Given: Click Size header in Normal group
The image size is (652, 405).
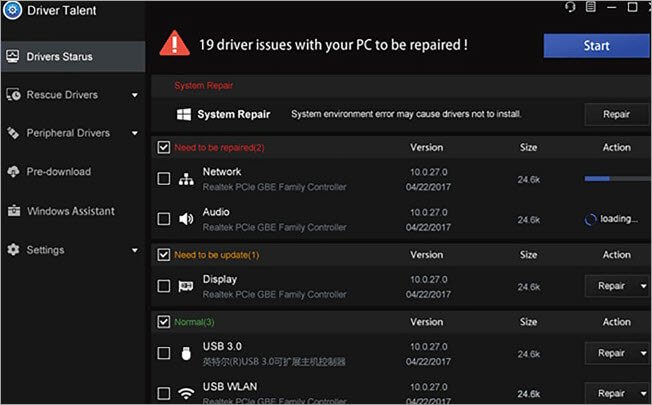Looking at the screenshot, I should [529, 322].
